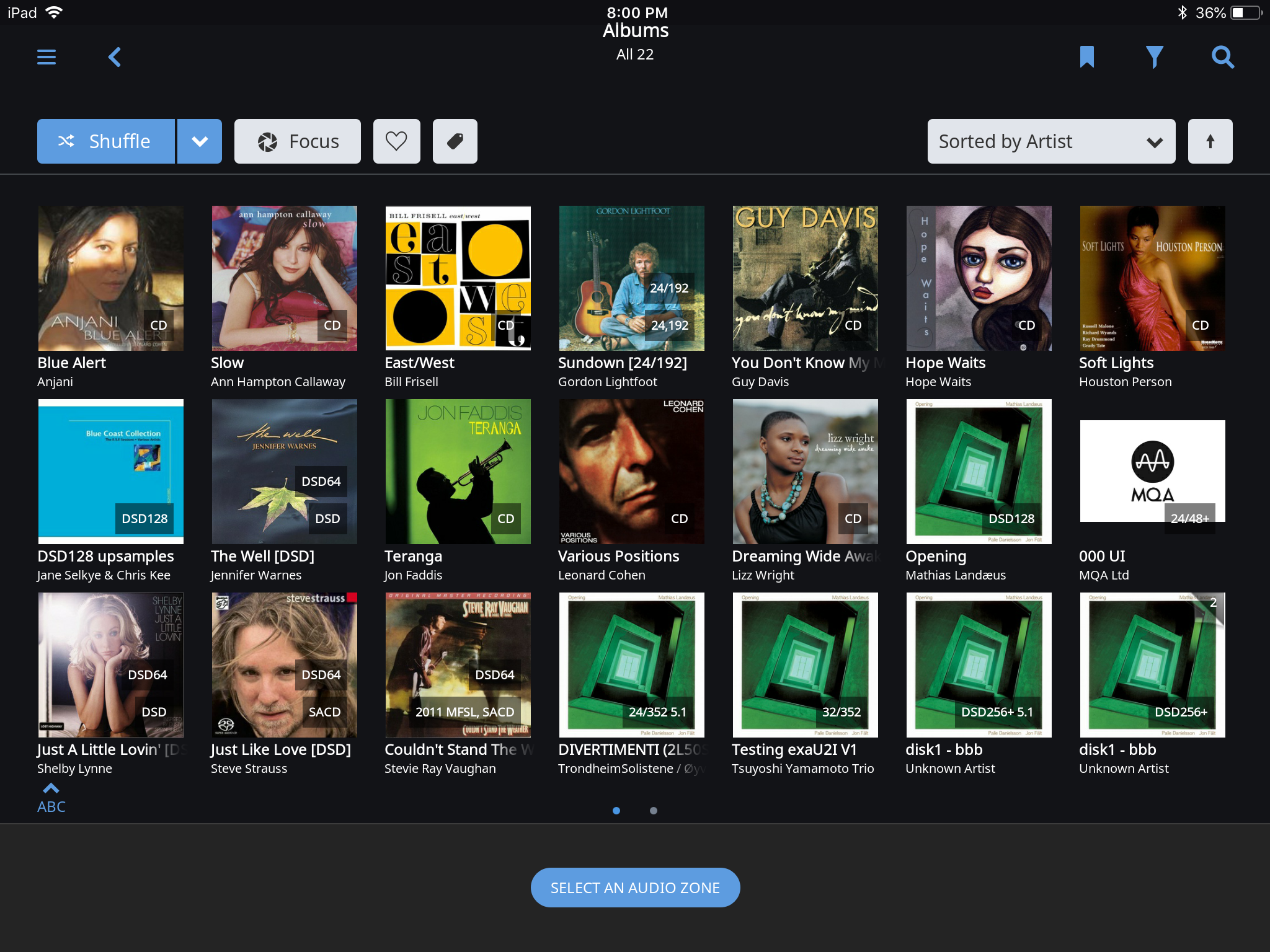This screenshot has height=952, width=1270.
Task: Click the Wi-Fi status icon
Action: 55,12
